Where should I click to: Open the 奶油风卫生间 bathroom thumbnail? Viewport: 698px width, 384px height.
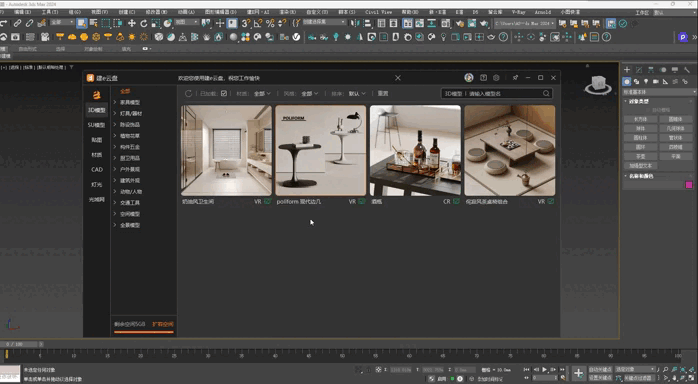[226, 150]
